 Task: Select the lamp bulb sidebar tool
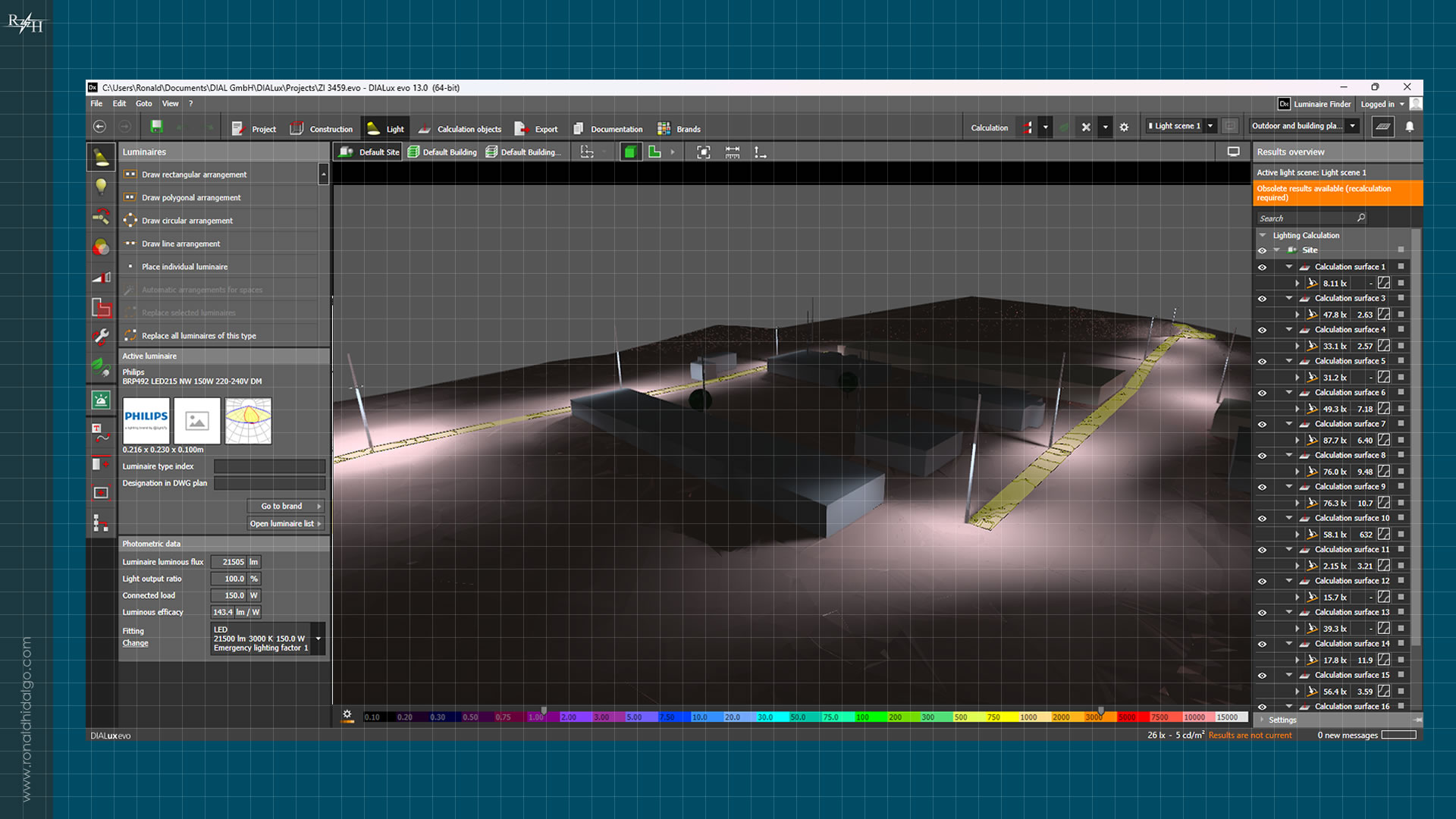pyautogui.click(x=101, y=187)
